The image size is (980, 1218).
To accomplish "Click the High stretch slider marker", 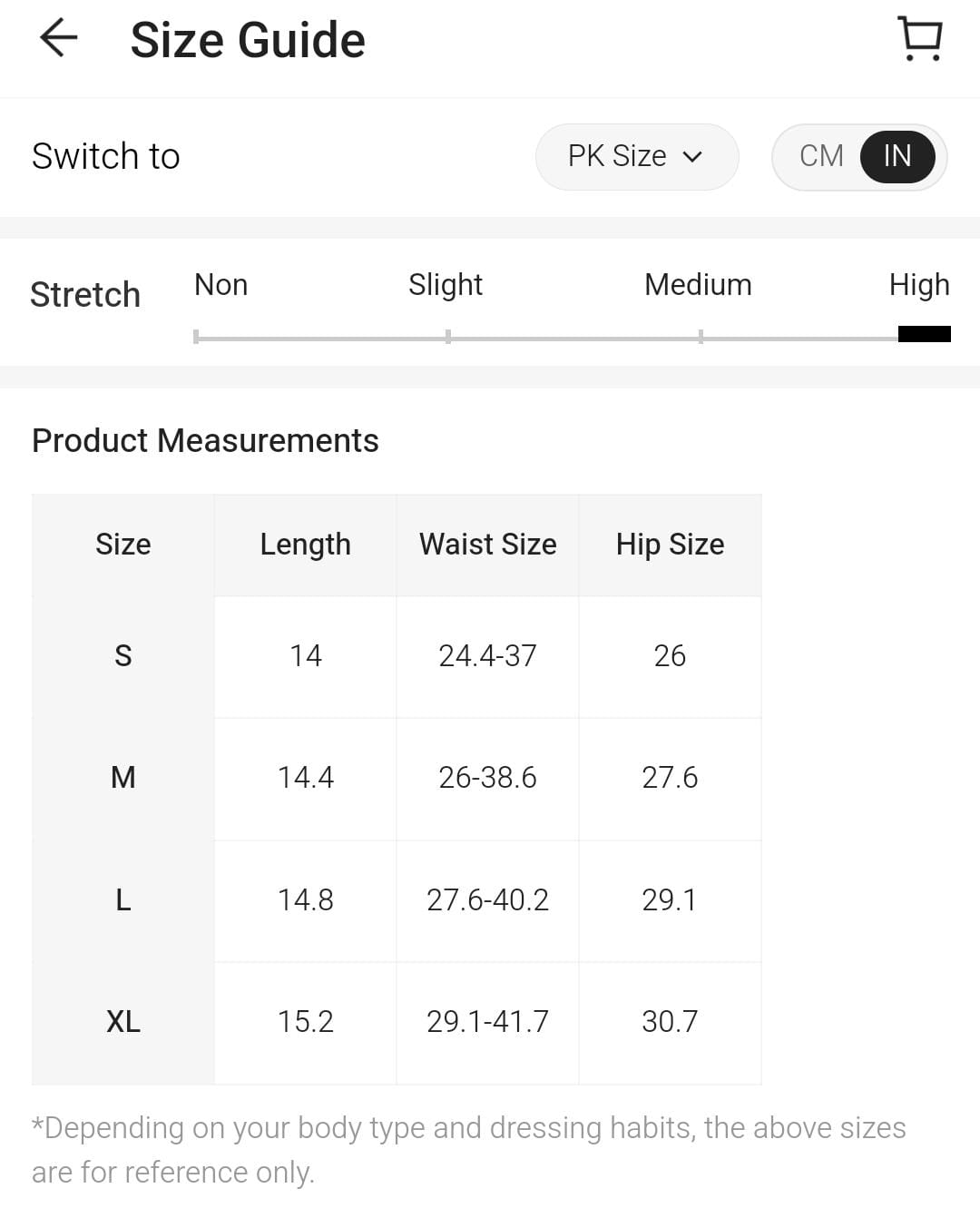I will pos(924,334).
